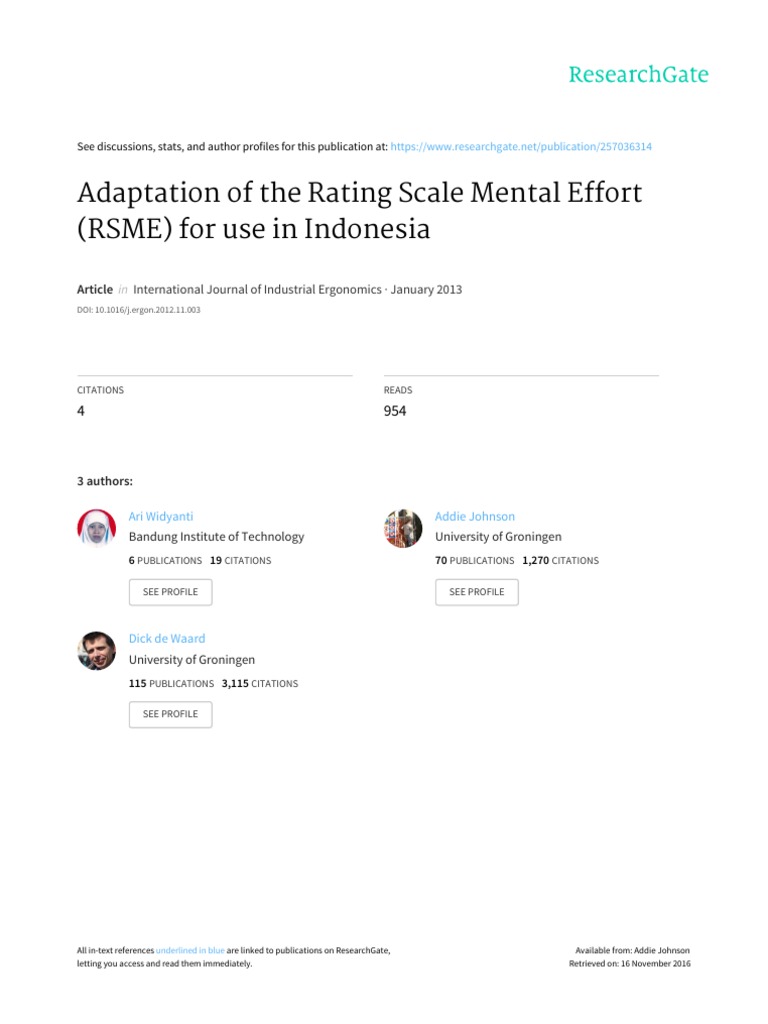Click the article title about RSME adaptation
Viewport: 768px width, 1024px height.
point(359,211)
